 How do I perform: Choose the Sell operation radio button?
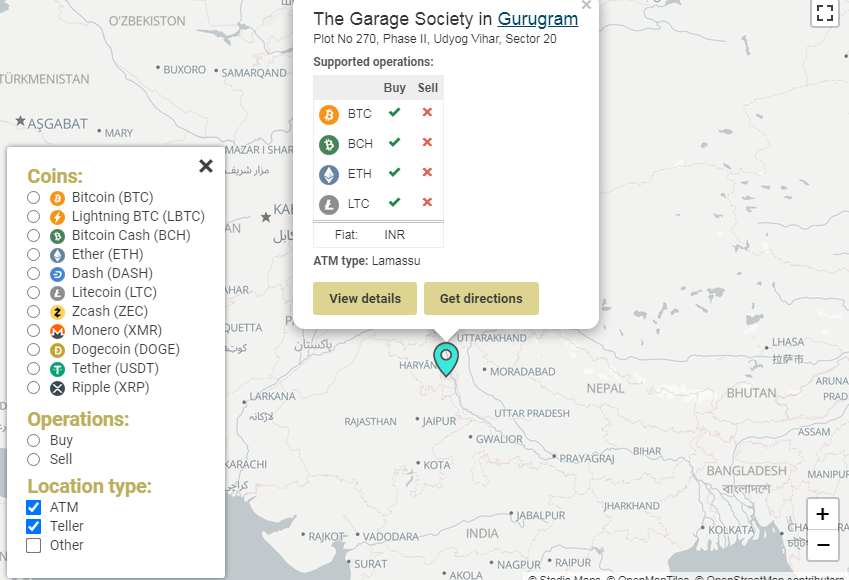click(x=34, y=459)
